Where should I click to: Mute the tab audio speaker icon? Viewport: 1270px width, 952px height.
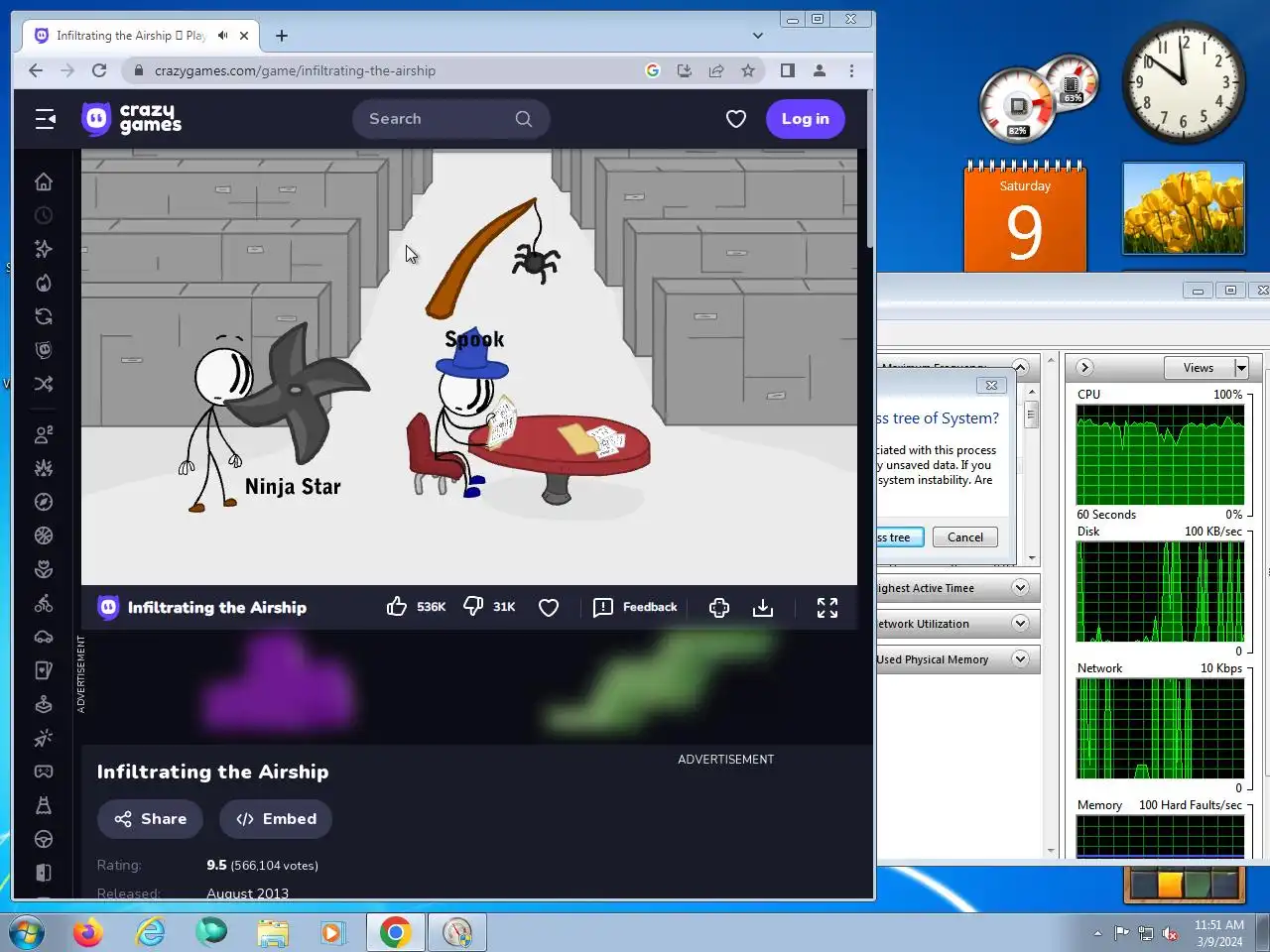coord(223,36)
